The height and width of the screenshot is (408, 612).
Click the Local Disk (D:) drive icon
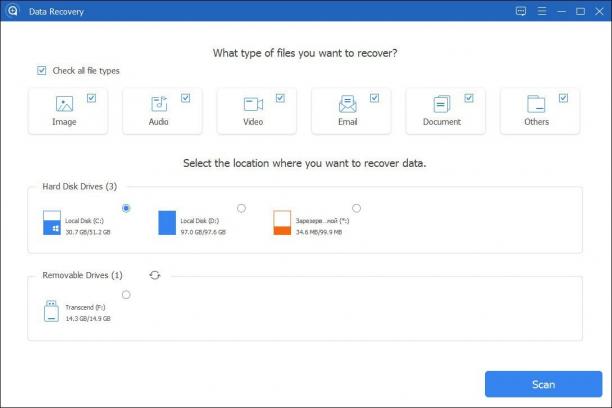pos(167,223)
